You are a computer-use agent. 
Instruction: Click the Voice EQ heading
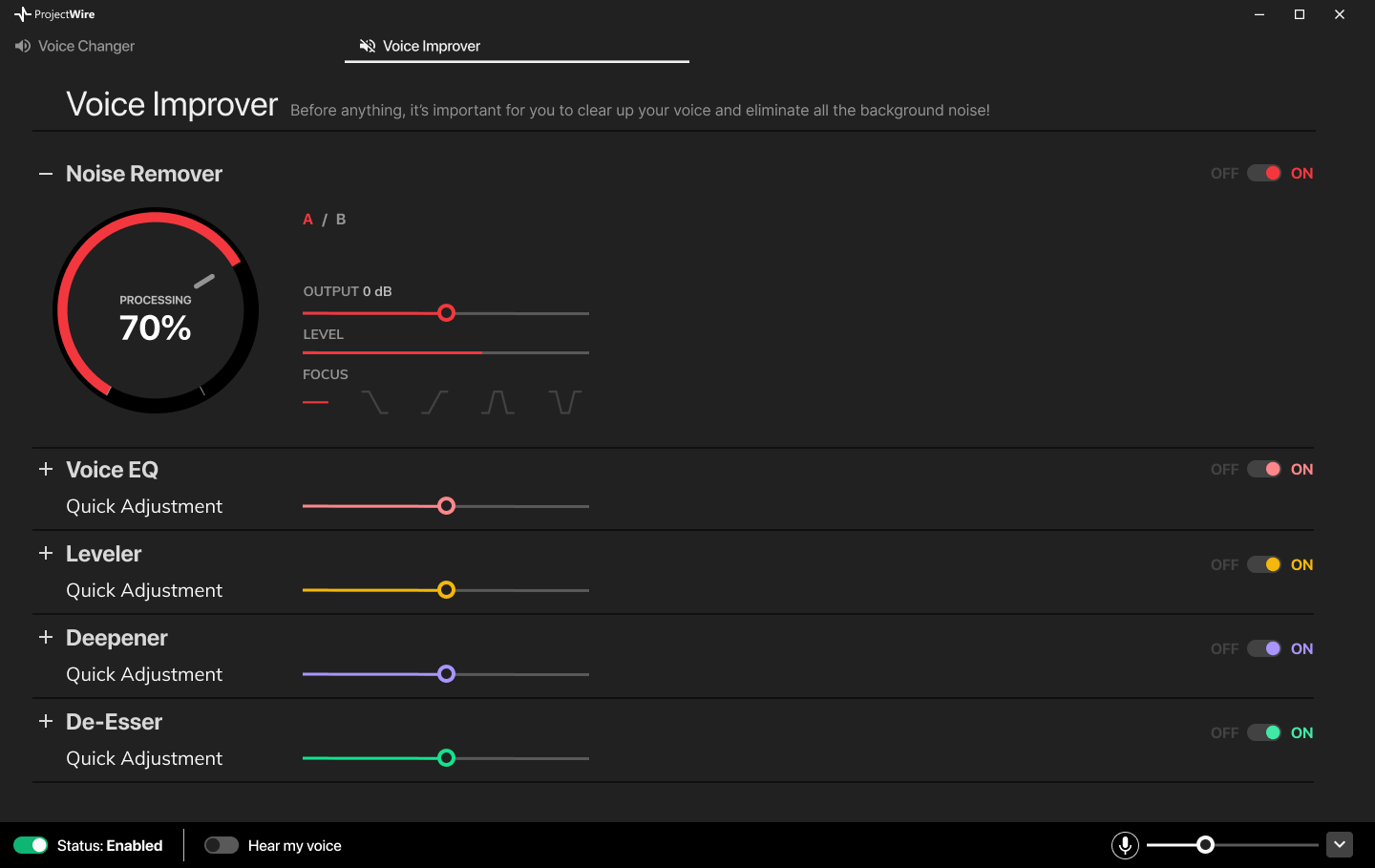112,470
